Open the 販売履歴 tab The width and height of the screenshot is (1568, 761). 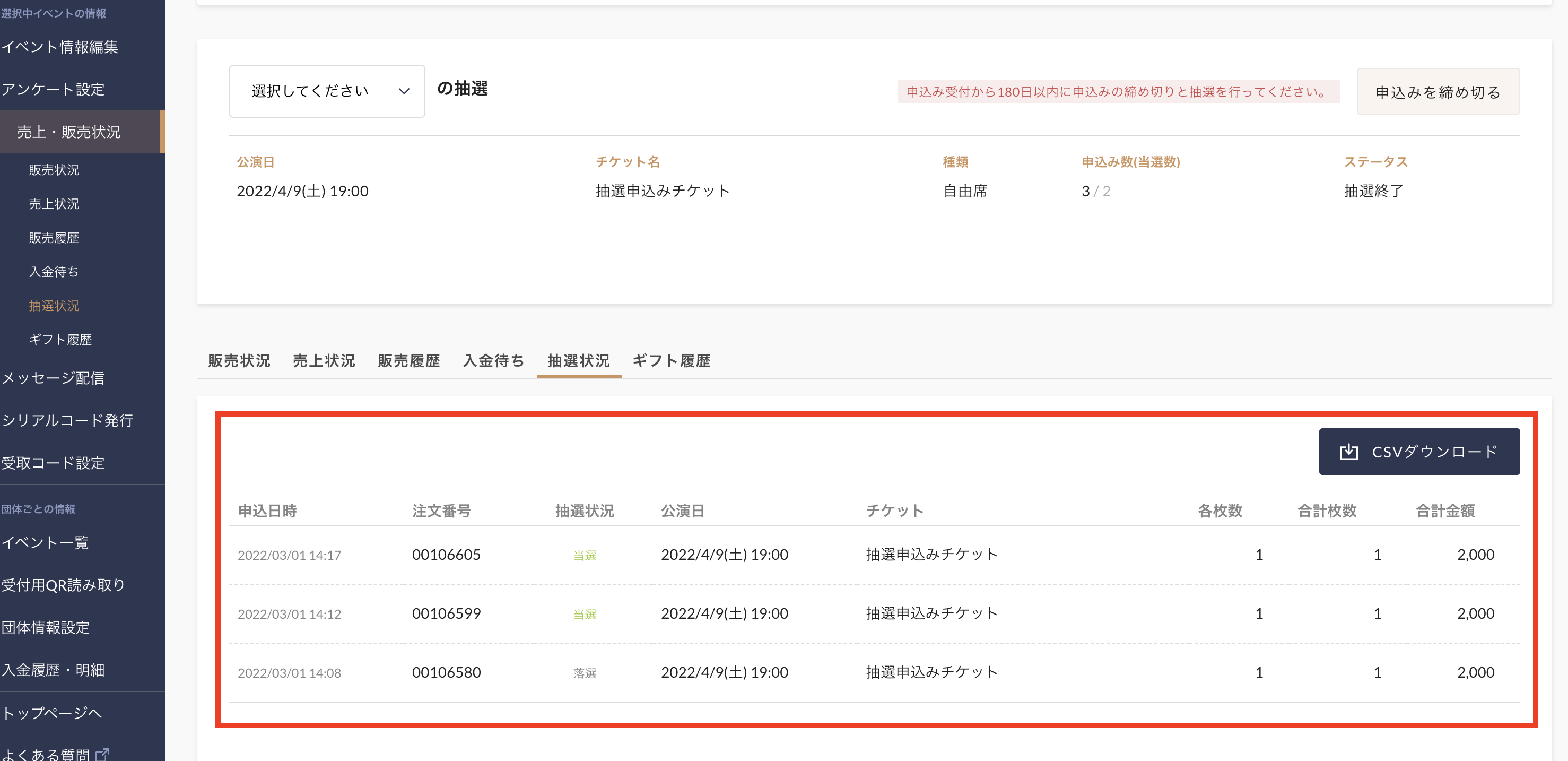tap(408, 361)
